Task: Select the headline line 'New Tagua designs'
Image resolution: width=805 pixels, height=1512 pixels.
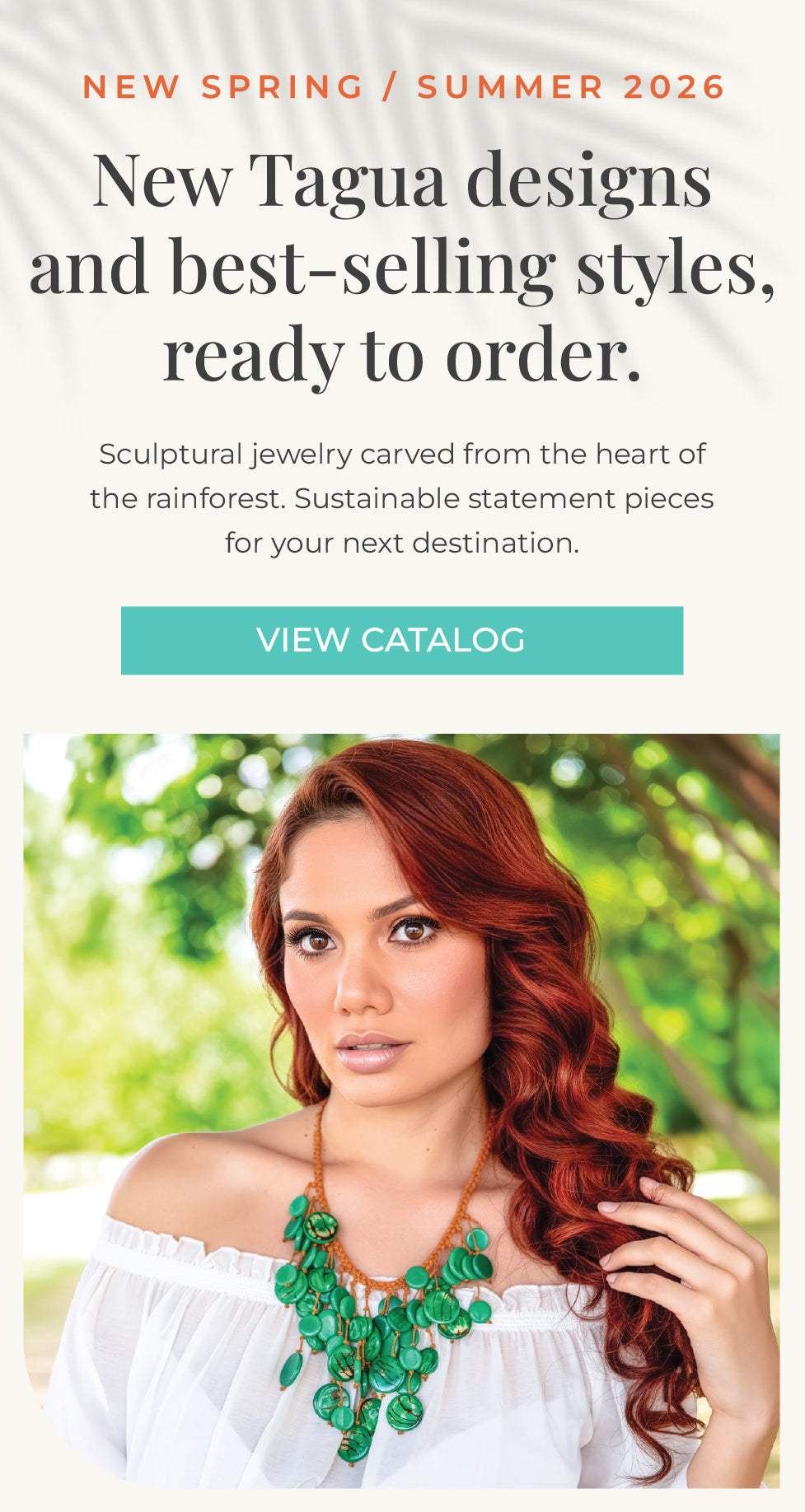Action: coord(402,181)
